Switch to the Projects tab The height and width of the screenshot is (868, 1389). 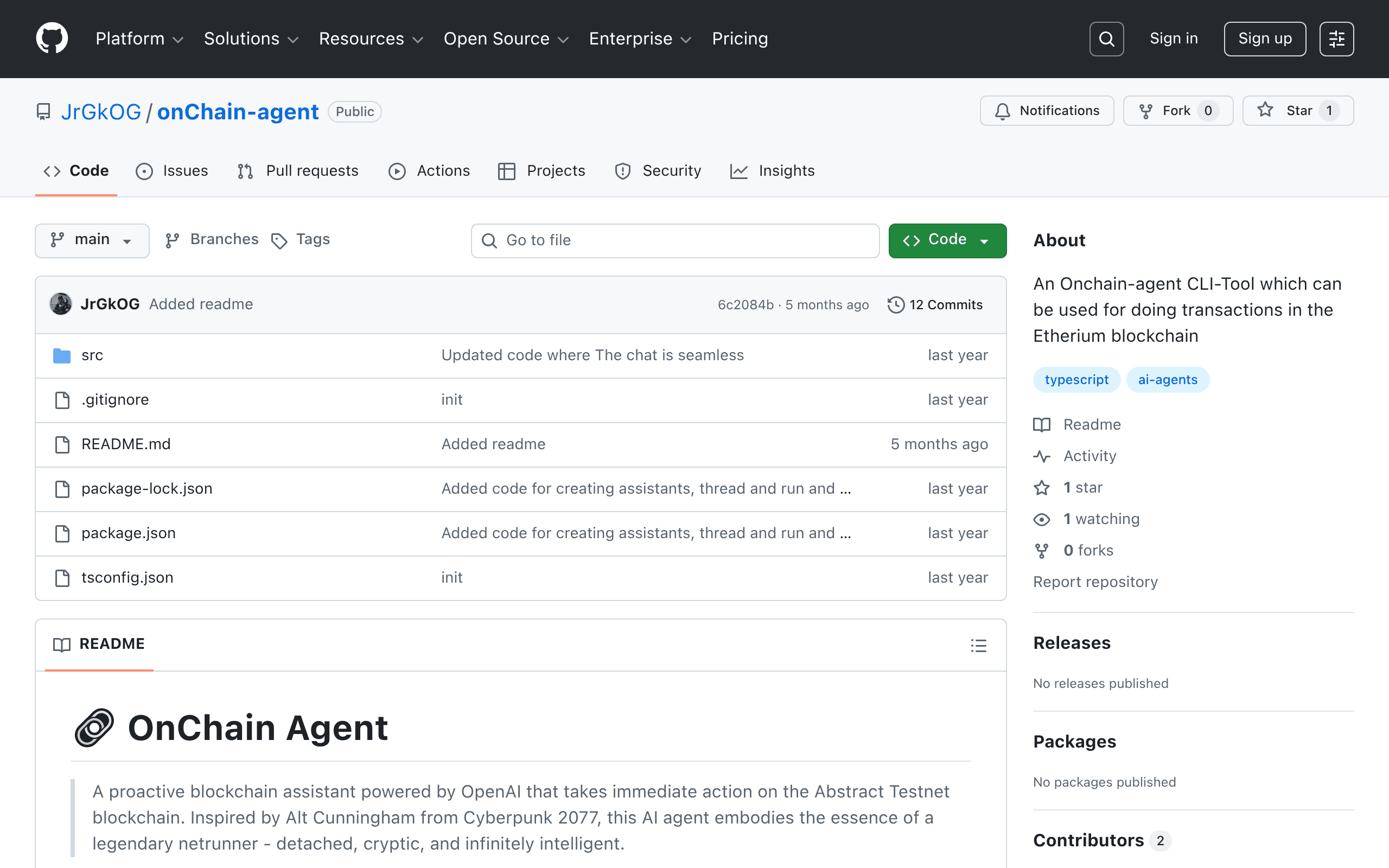(542, 171)
